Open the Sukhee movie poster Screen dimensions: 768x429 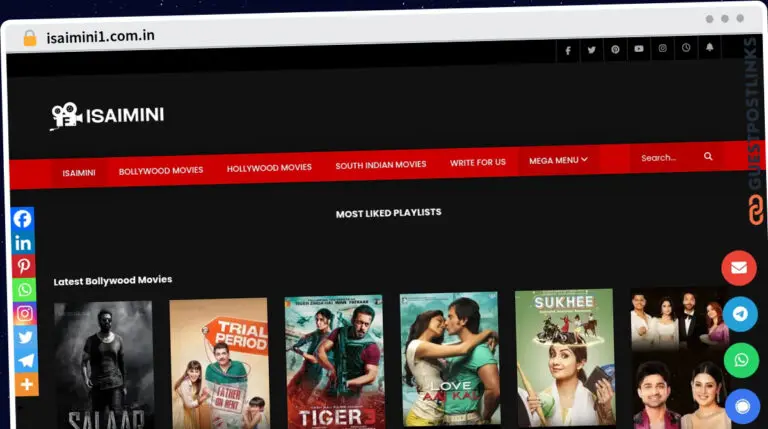565,357
